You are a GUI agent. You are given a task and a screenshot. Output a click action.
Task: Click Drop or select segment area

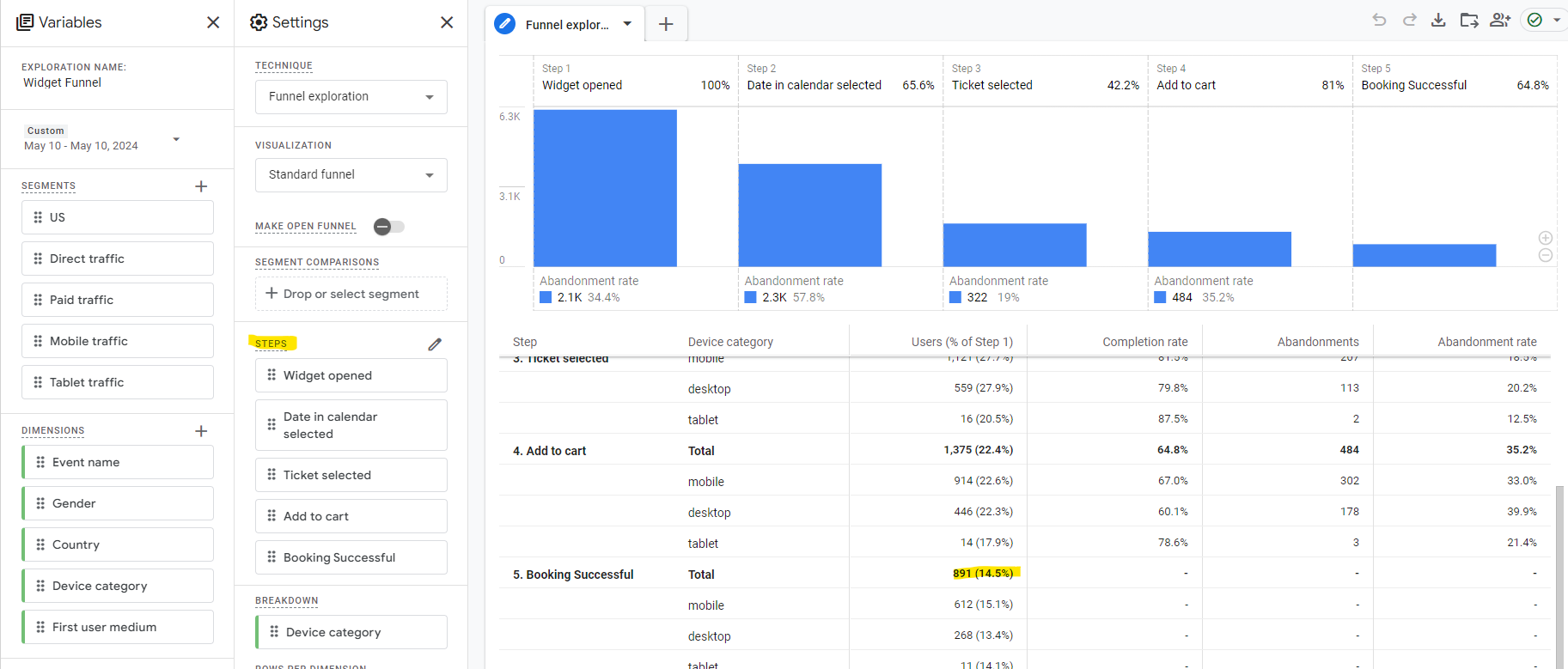(351, 294)
